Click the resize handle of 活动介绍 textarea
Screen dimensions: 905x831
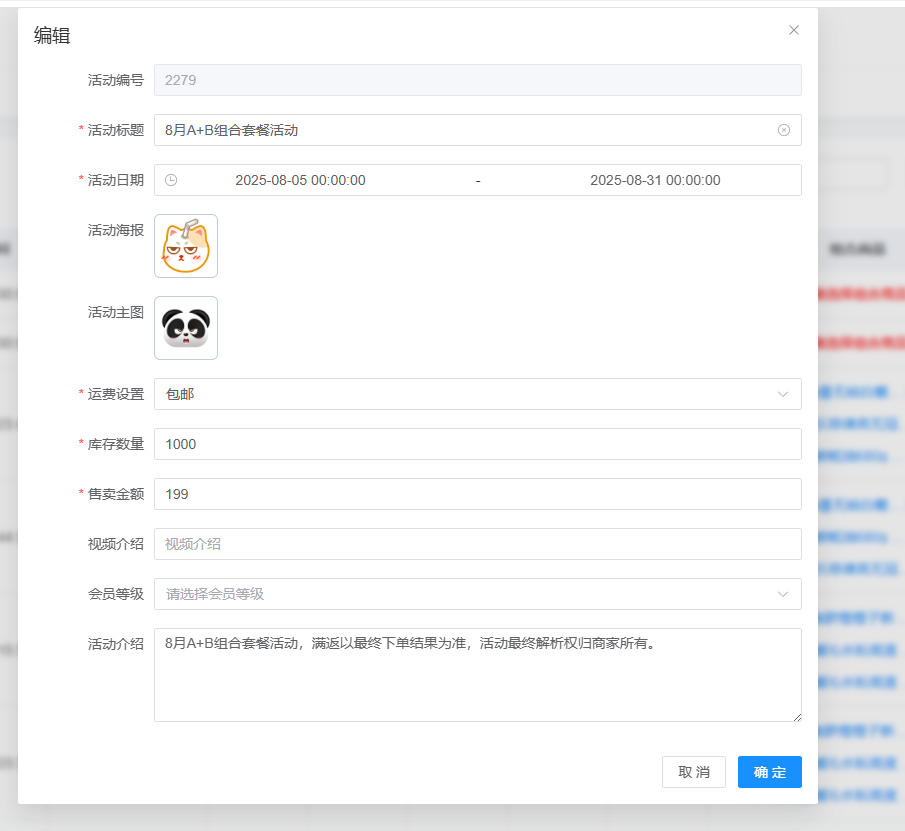(797, 717)
